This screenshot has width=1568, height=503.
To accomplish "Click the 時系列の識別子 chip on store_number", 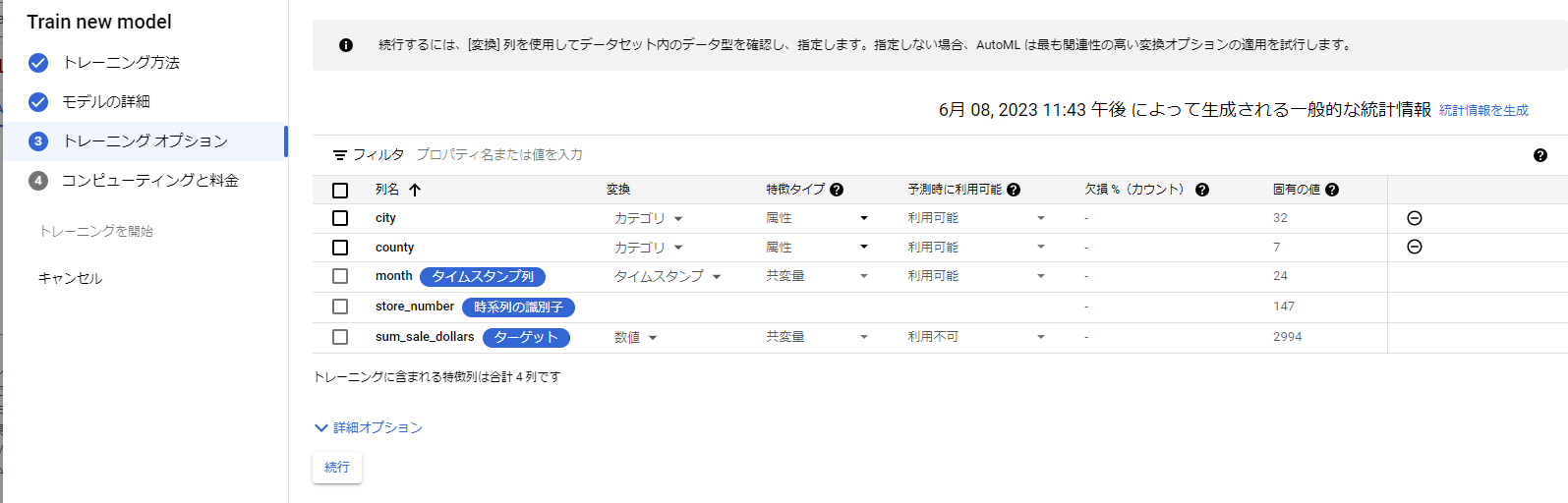I will (519, 307).
